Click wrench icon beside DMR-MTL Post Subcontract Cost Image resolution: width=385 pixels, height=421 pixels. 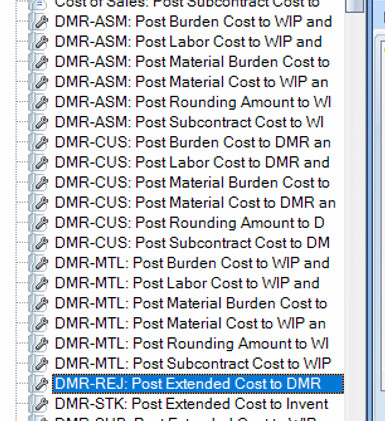pyautogui.click(x=39, y=364)
